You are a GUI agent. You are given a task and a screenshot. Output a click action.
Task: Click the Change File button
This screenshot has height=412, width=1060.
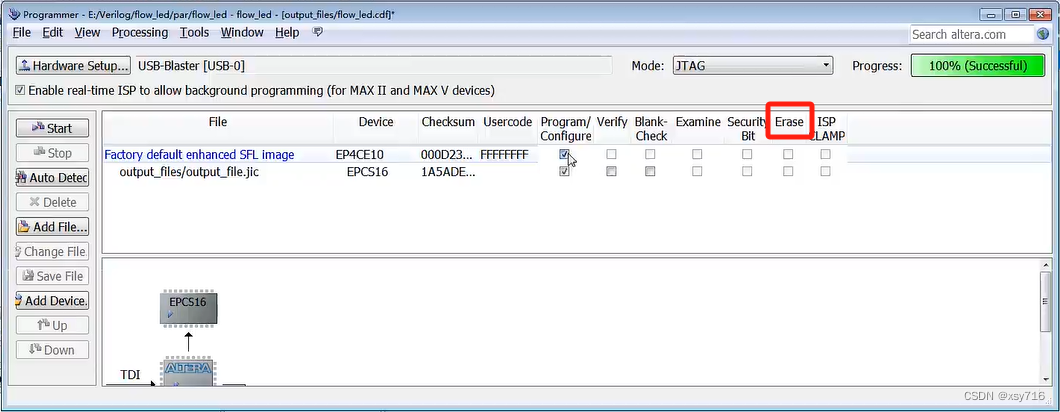pyautogui.click(x=52, y=252)
